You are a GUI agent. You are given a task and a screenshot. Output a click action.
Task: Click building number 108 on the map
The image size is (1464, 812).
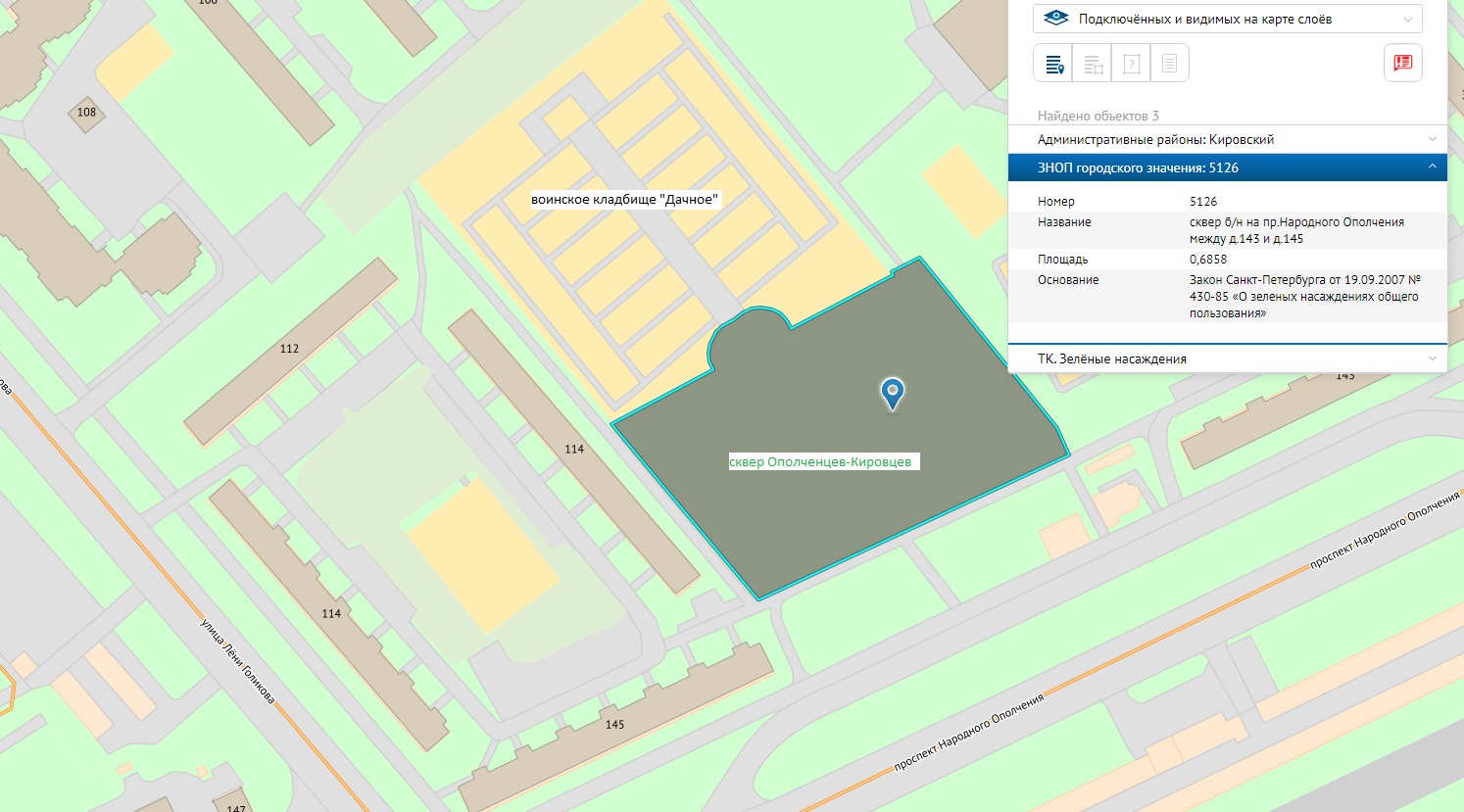[x=87, y=112]
